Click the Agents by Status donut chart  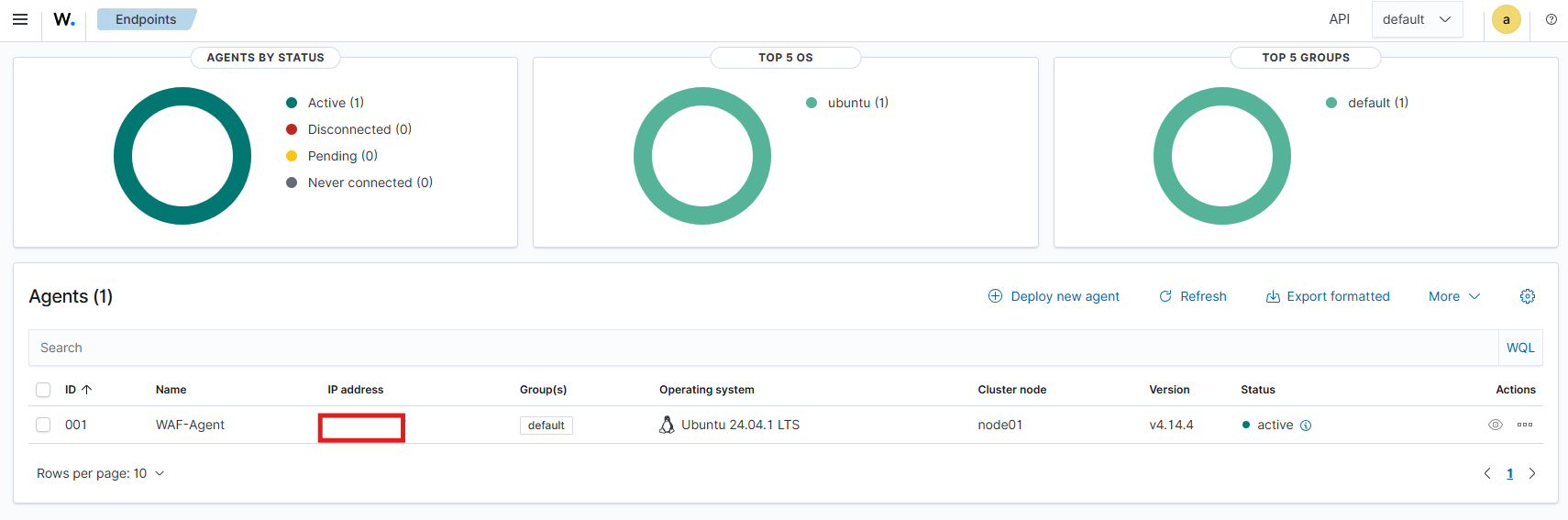182,156
